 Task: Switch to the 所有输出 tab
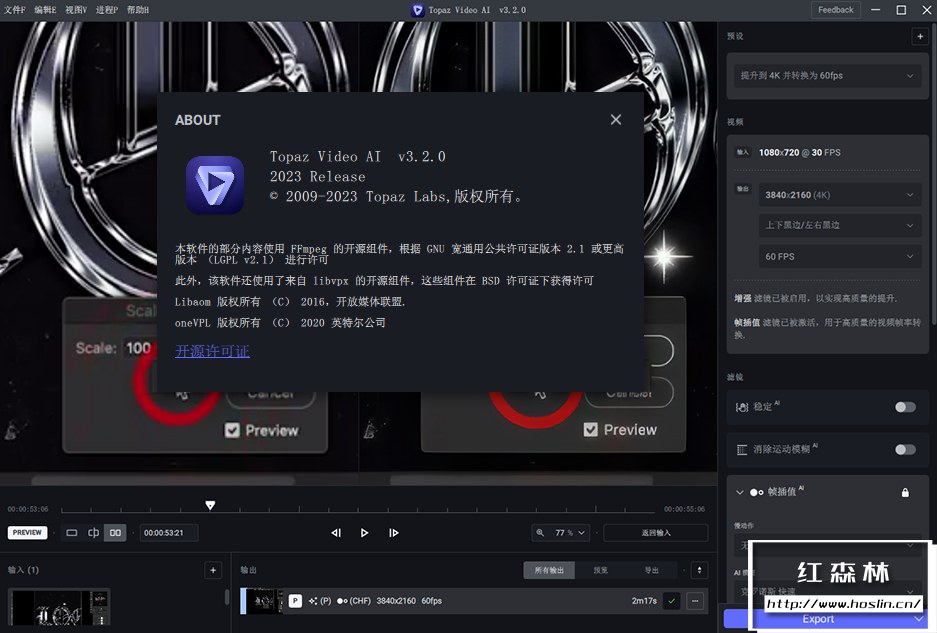(549, 570)
